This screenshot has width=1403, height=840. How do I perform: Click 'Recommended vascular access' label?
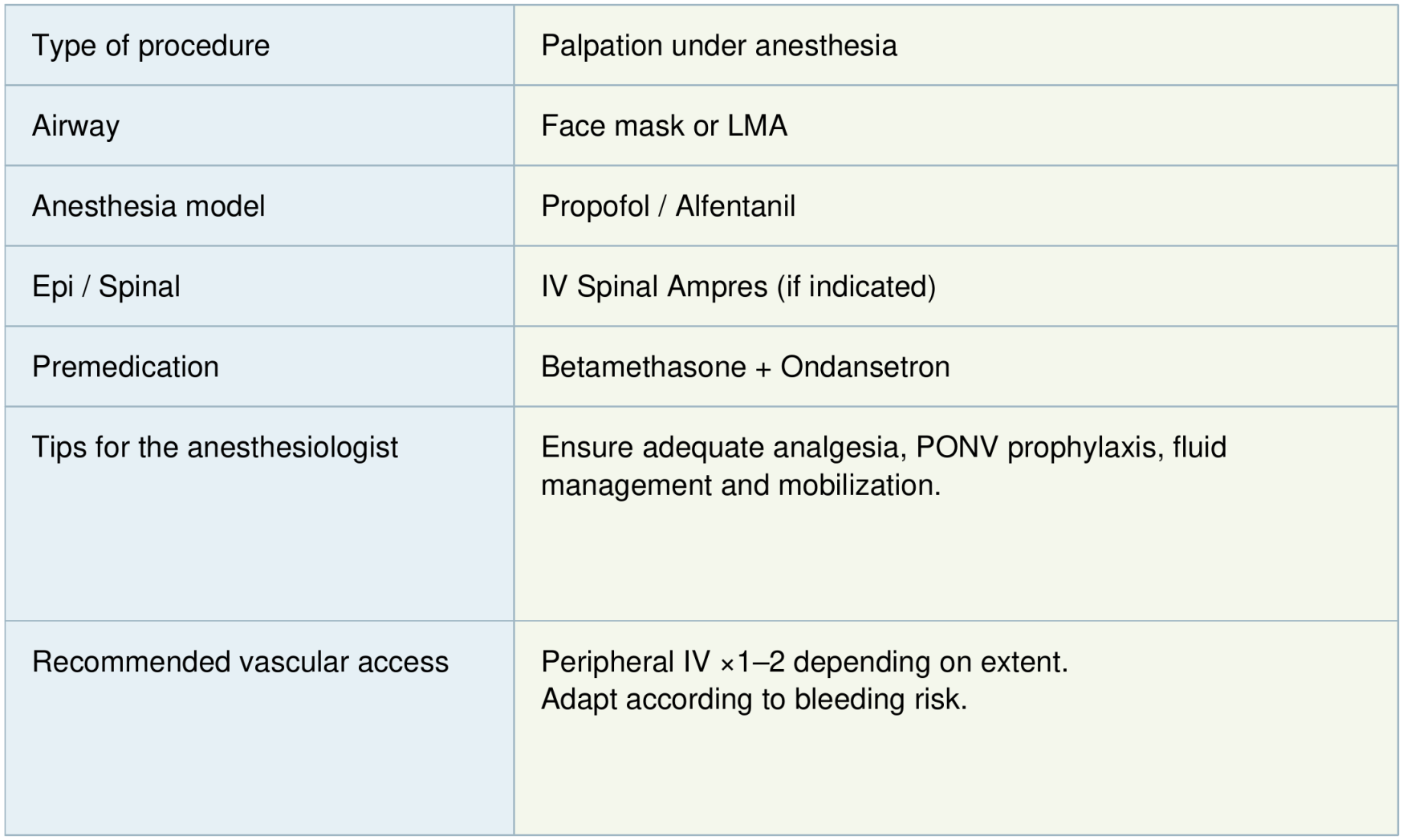click(x=240, y=662)
